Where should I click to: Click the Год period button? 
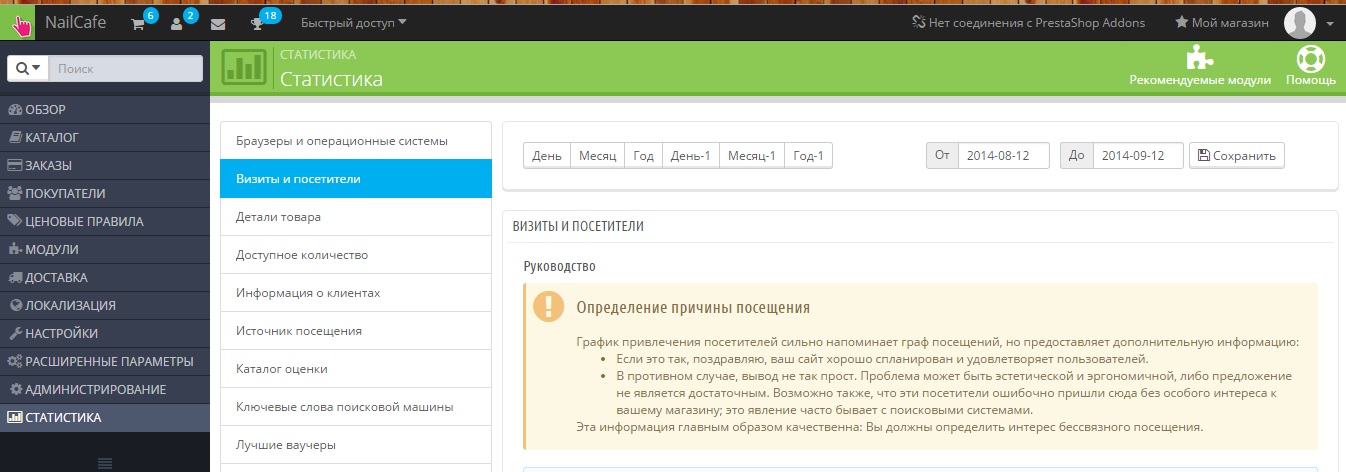pos(643,156)
